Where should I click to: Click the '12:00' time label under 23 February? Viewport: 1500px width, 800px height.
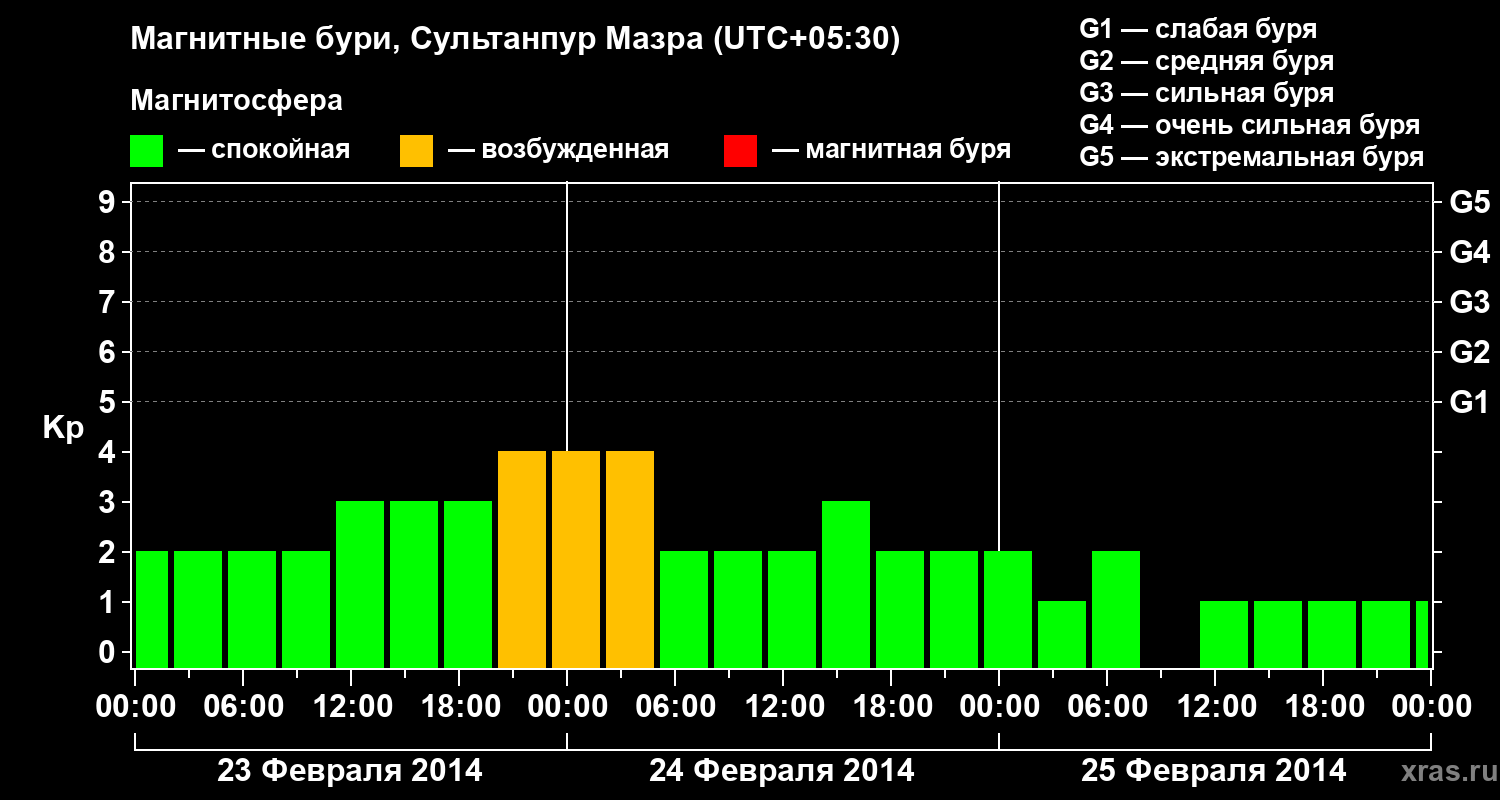[351, 707]
